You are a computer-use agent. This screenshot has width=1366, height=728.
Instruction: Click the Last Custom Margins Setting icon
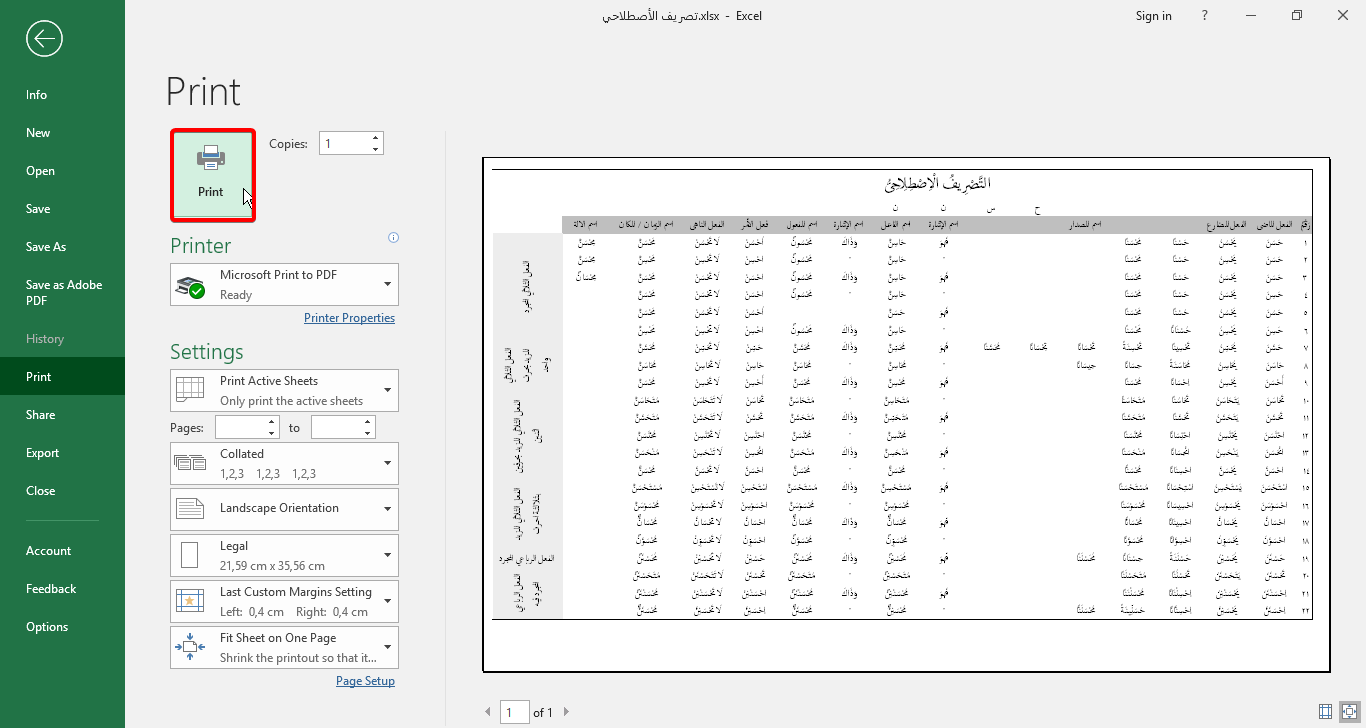coord(190,601)
